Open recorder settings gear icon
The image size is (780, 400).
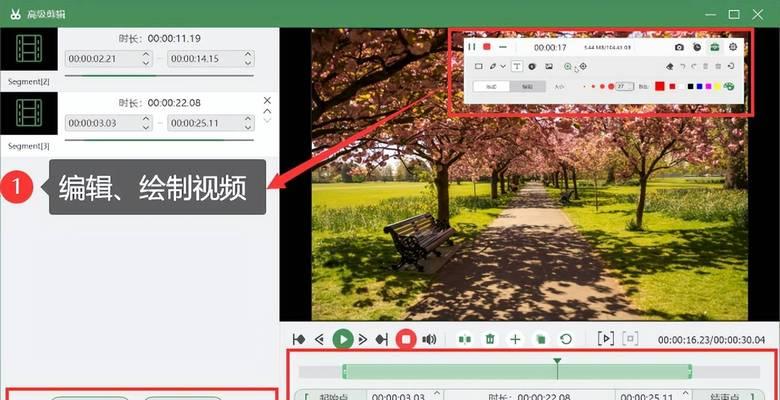coord(732,47)
